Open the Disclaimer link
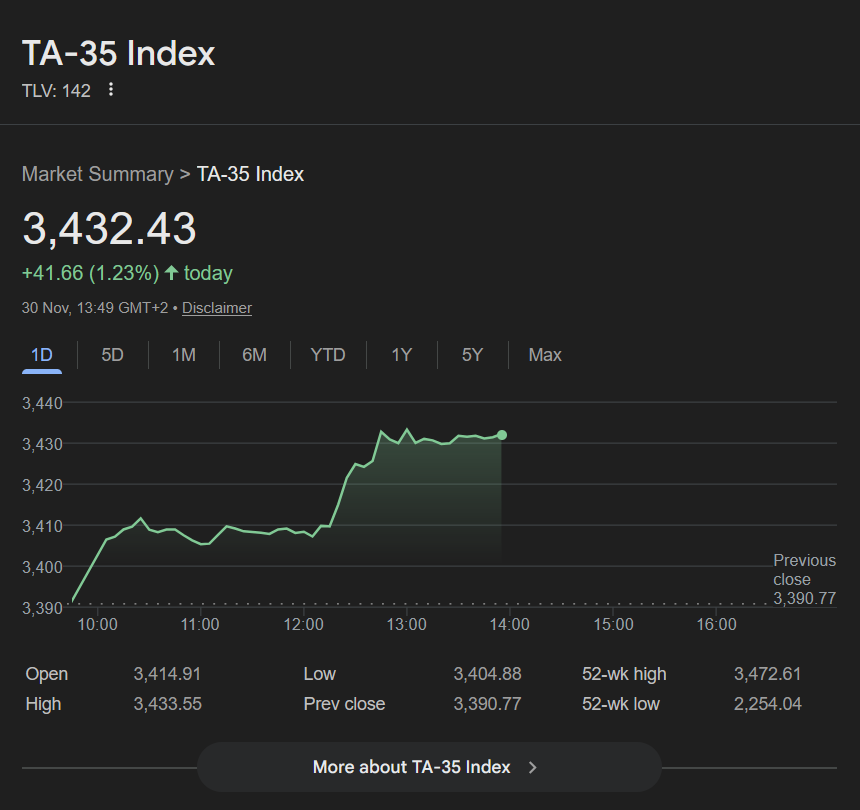This screenshot has height=810, width=860. point(217,308)
